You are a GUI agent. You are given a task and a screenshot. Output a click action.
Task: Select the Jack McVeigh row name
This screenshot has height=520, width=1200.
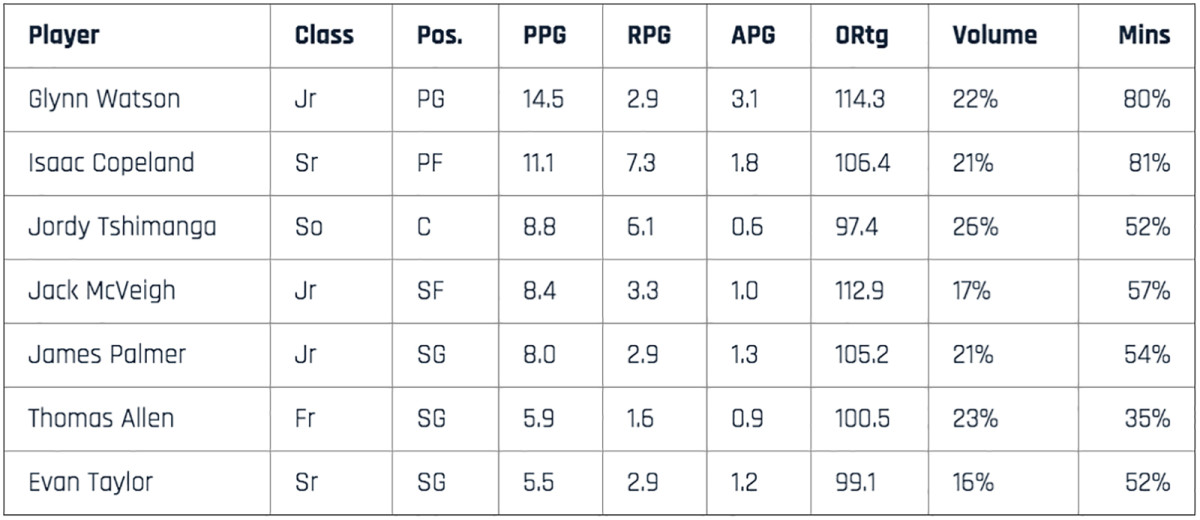point(101,291)
